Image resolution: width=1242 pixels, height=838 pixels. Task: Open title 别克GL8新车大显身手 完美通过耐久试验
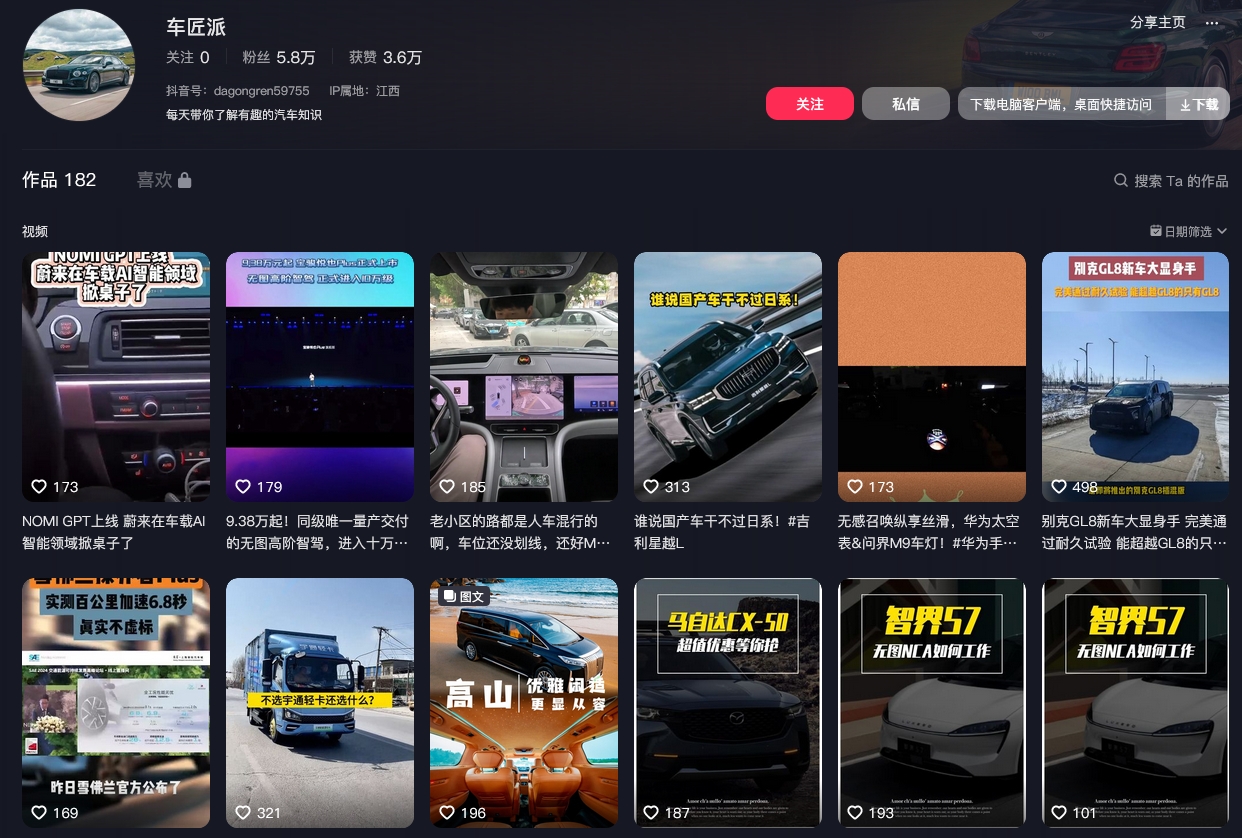tap(1134, 532)
